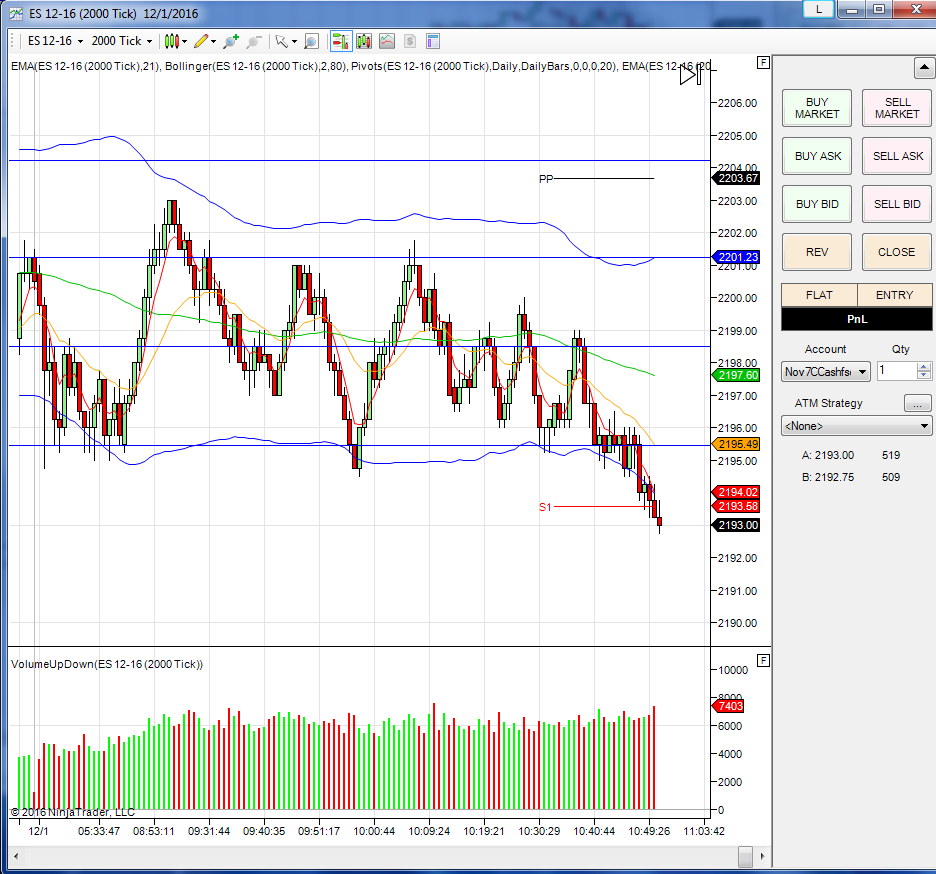This screenshot has height=874, width=936.
Task: Open the ATM Strategy <None> dropdown
Action: [x=856, y=426]
